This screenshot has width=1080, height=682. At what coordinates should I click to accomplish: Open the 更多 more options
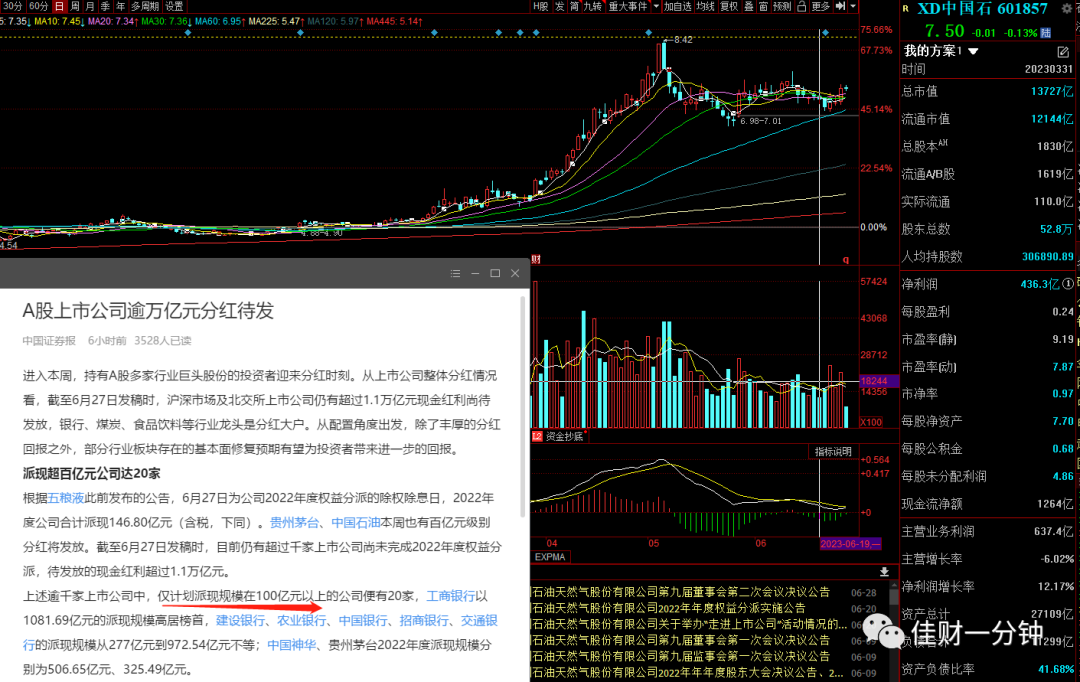820,6
